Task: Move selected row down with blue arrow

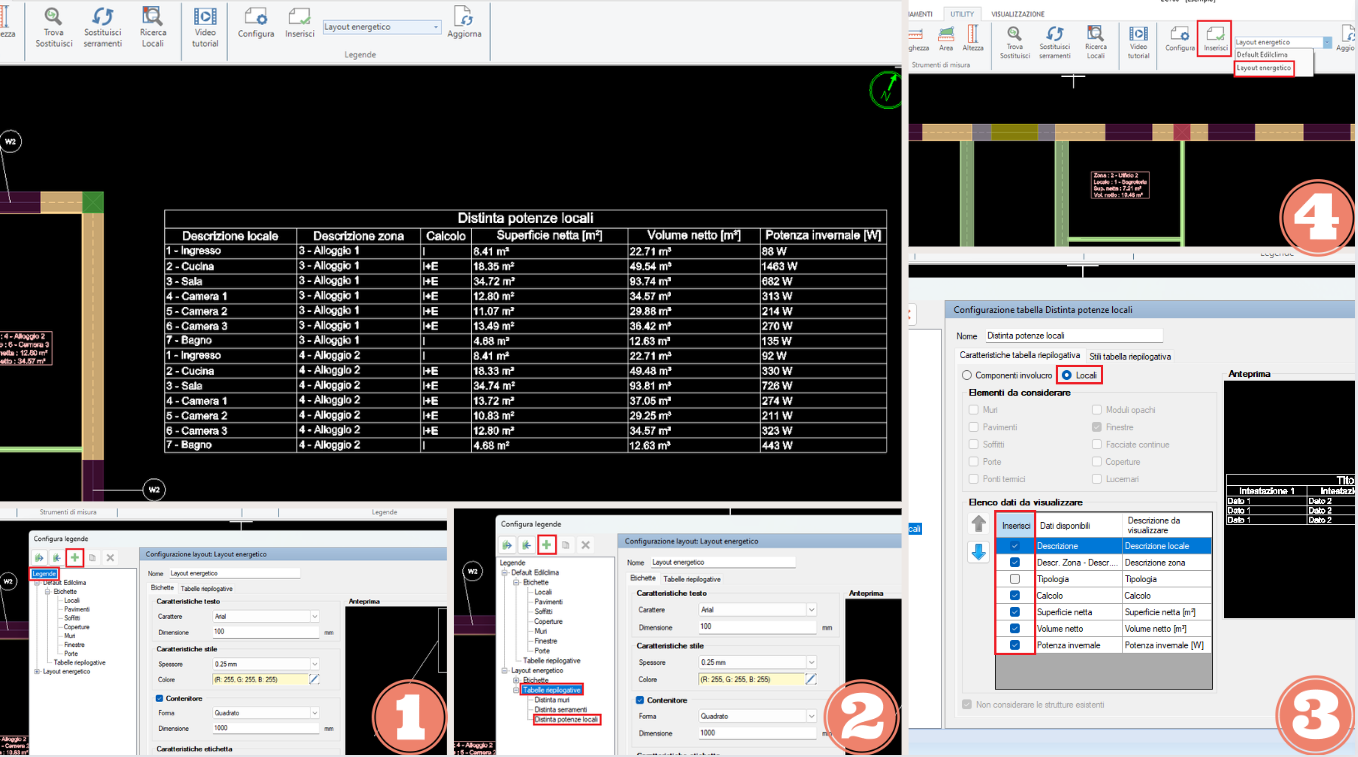Action: point(979,552)
